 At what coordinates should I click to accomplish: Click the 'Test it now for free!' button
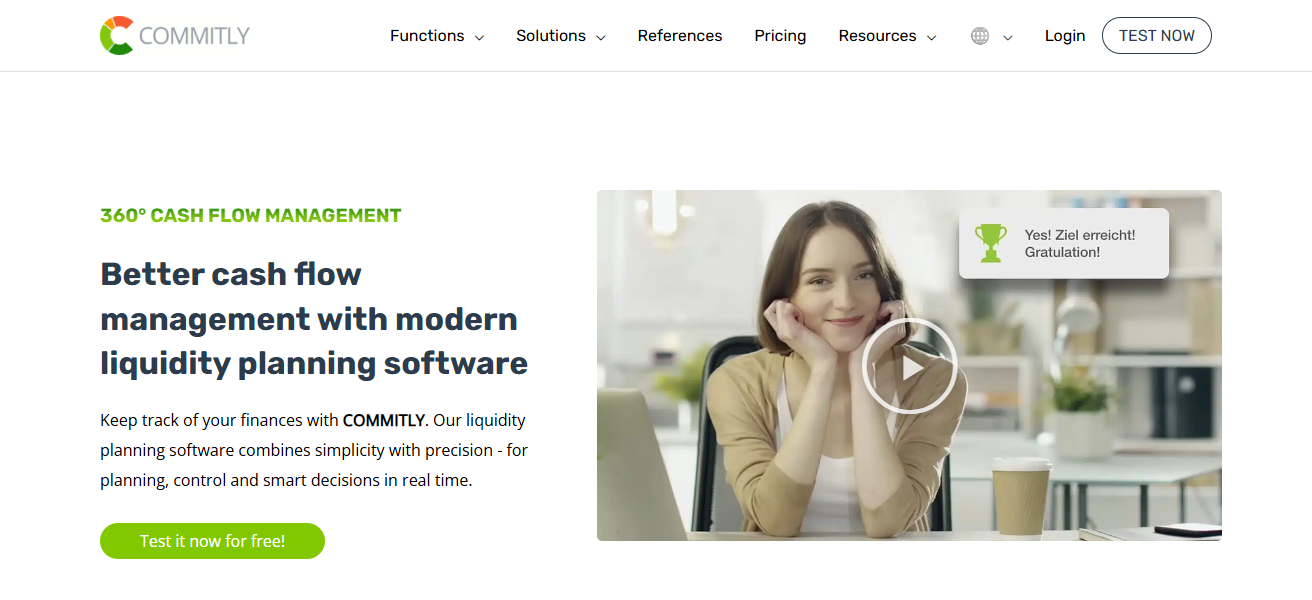pos(212,541)
